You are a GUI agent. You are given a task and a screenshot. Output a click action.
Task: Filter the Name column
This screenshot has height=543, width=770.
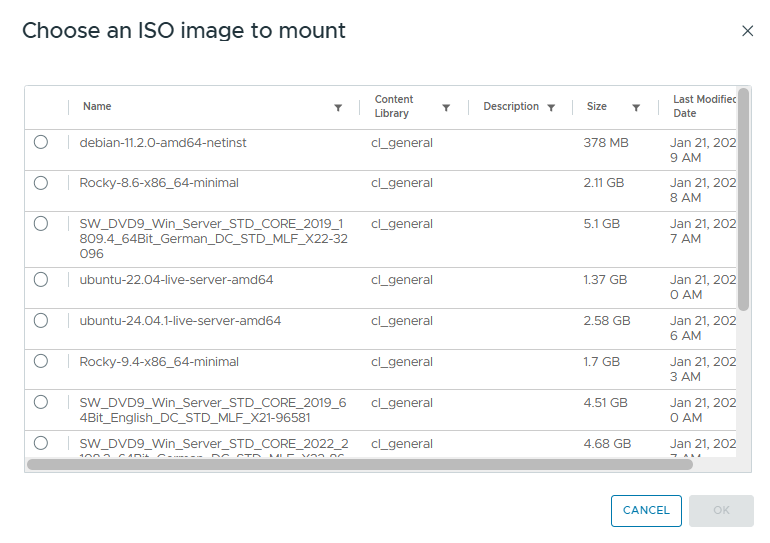tap(338, 108)
